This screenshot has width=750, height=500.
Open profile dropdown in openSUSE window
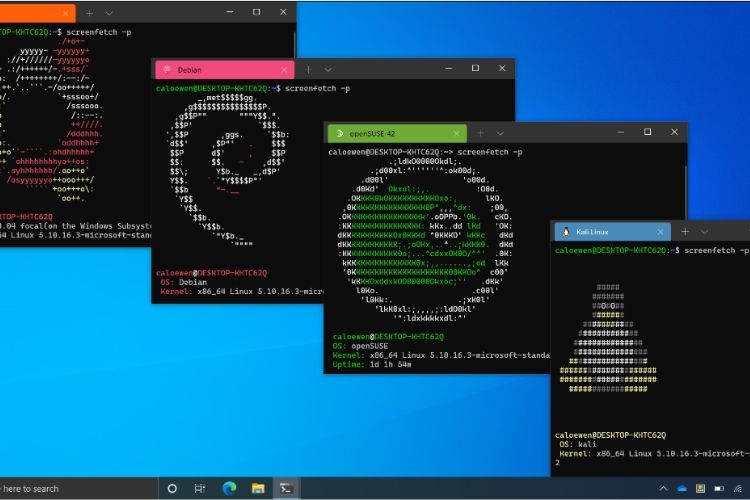pos(500,133)
